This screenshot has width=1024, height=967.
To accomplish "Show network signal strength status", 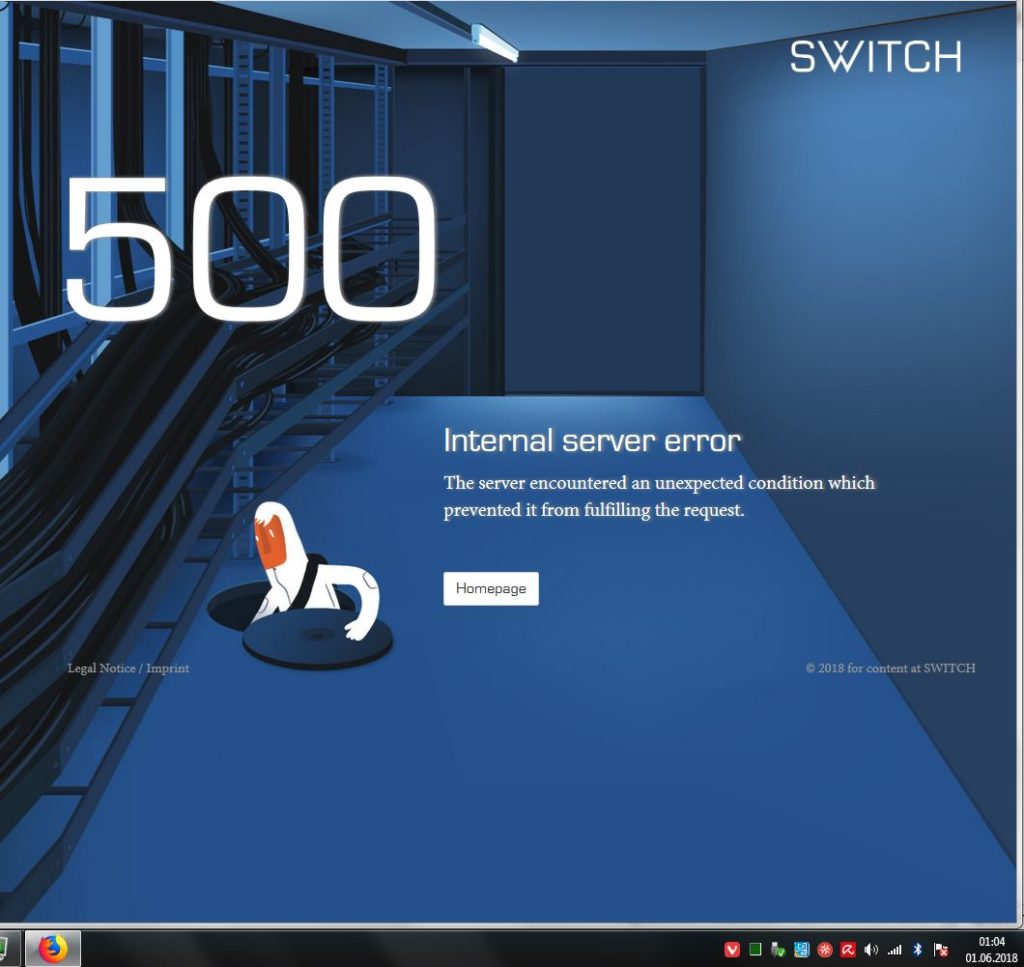I will 894,949.
